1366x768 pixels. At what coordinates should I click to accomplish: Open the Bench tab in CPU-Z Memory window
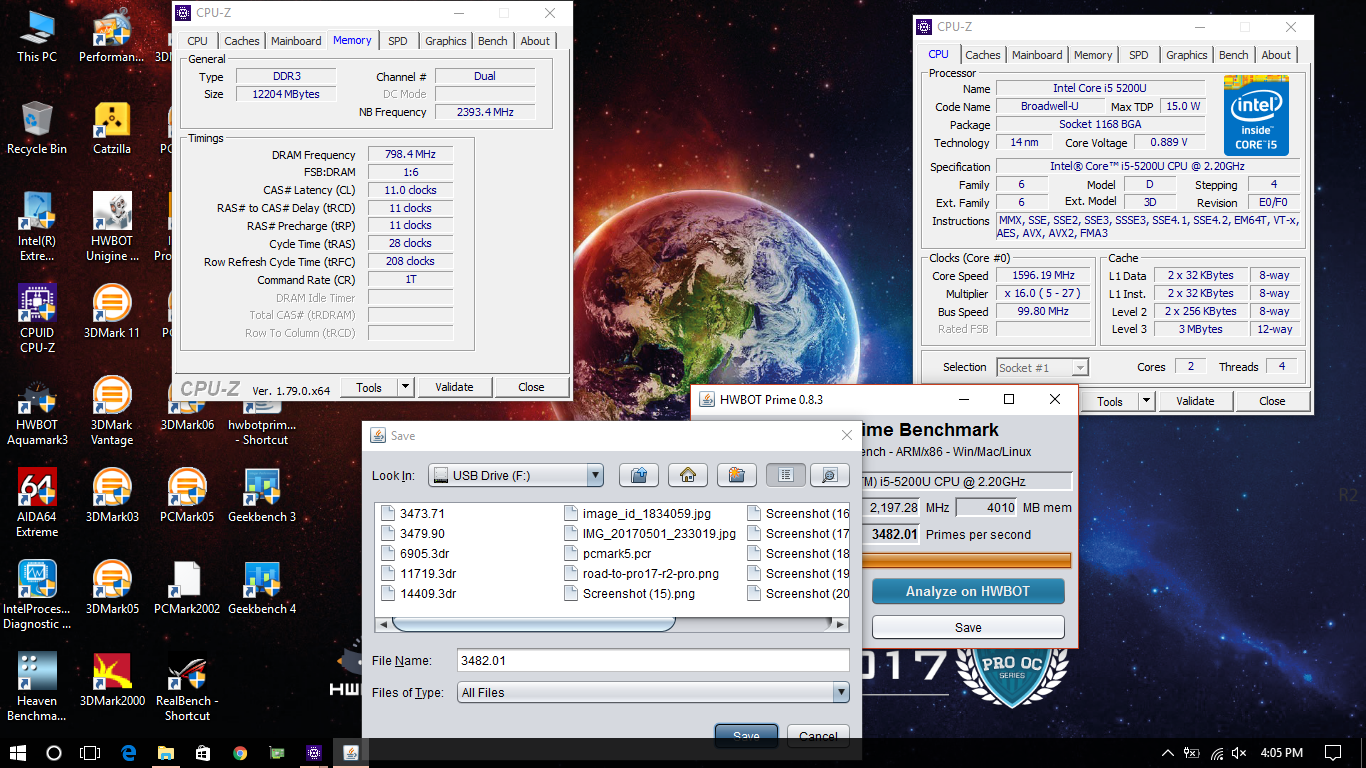493,41
